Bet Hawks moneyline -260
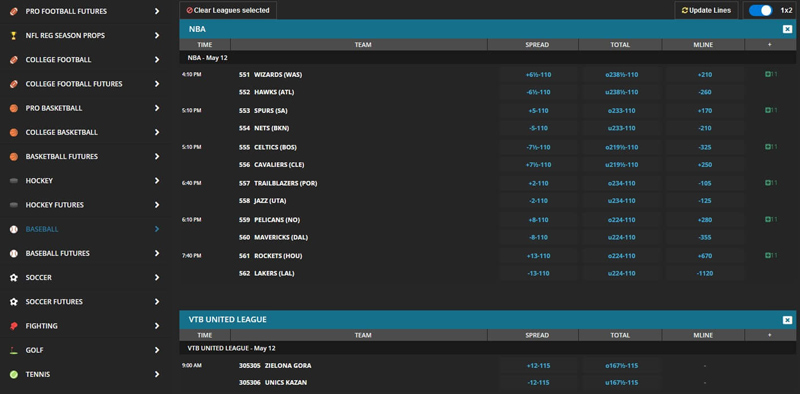This screenshot has height=394, width=800. click(705, 92)
